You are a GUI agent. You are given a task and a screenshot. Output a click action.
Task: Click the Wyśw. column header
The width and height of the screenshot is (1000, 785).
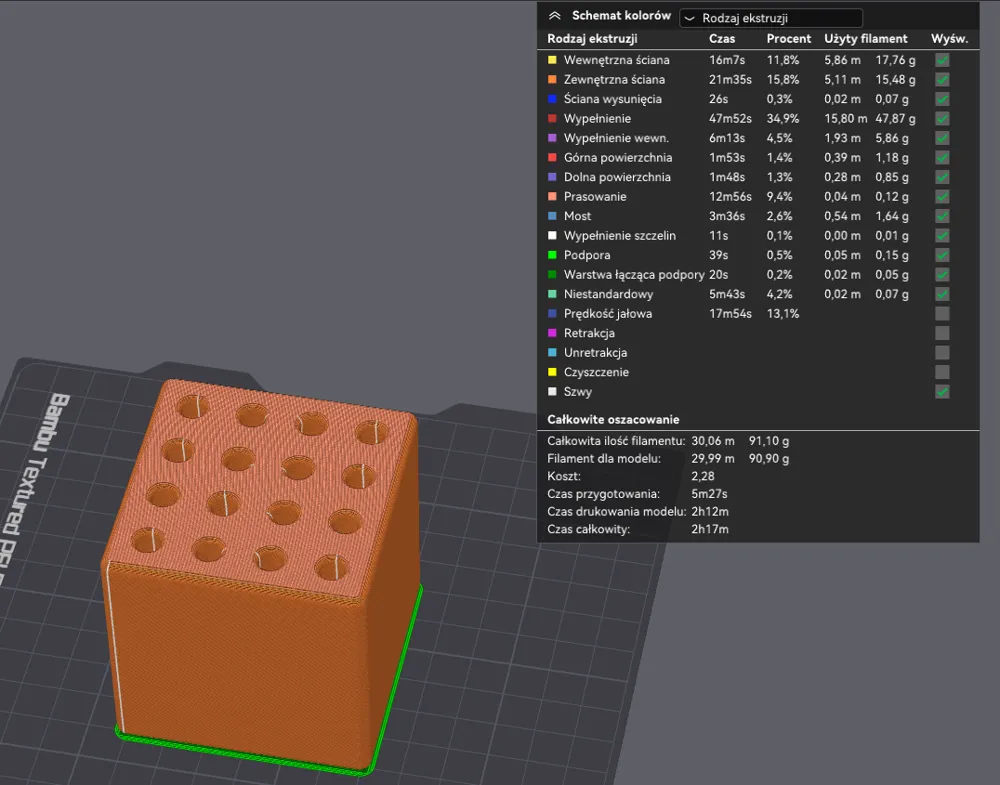[x=949, y=39]
